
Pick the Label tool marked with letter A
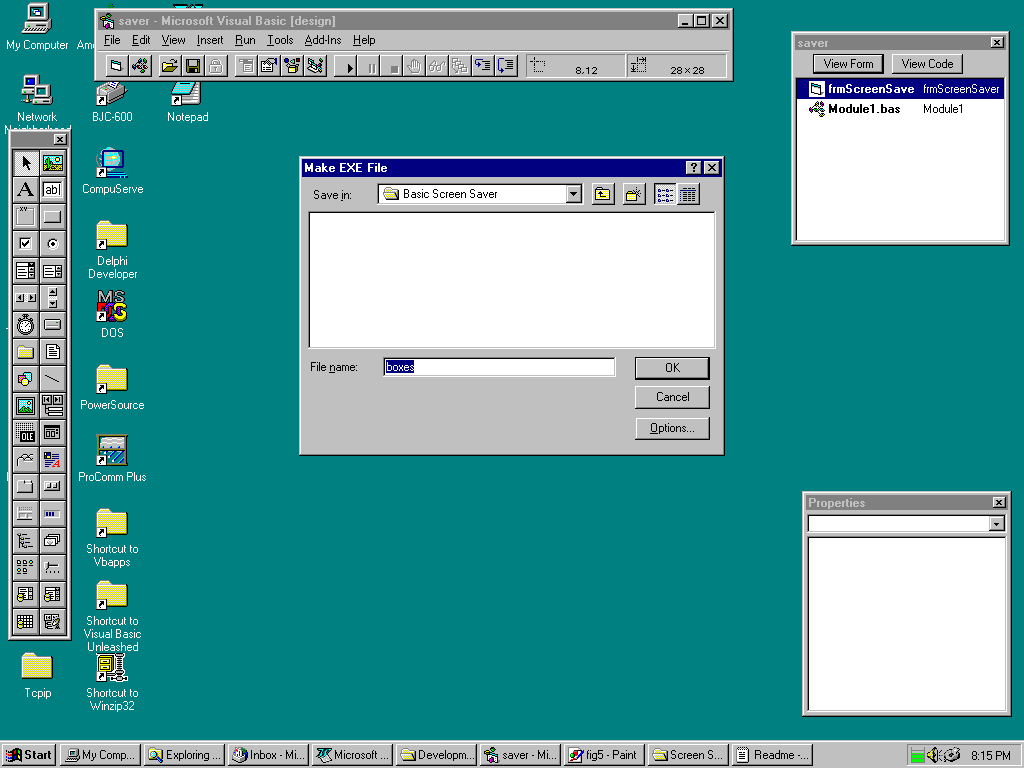[x=26, y=189]
